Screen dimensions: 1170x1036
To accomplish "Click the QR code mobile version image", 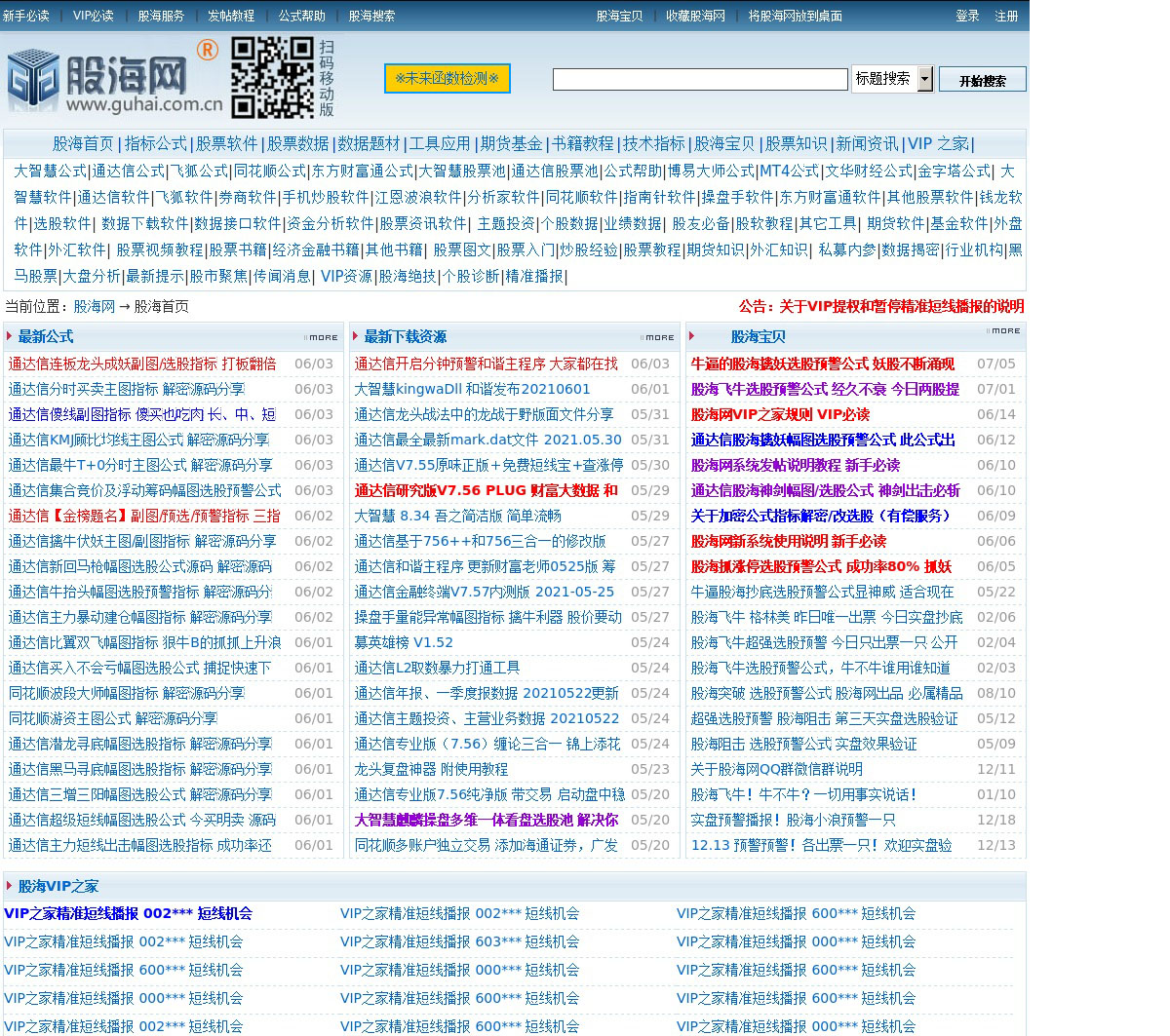I will coord(272,77).
